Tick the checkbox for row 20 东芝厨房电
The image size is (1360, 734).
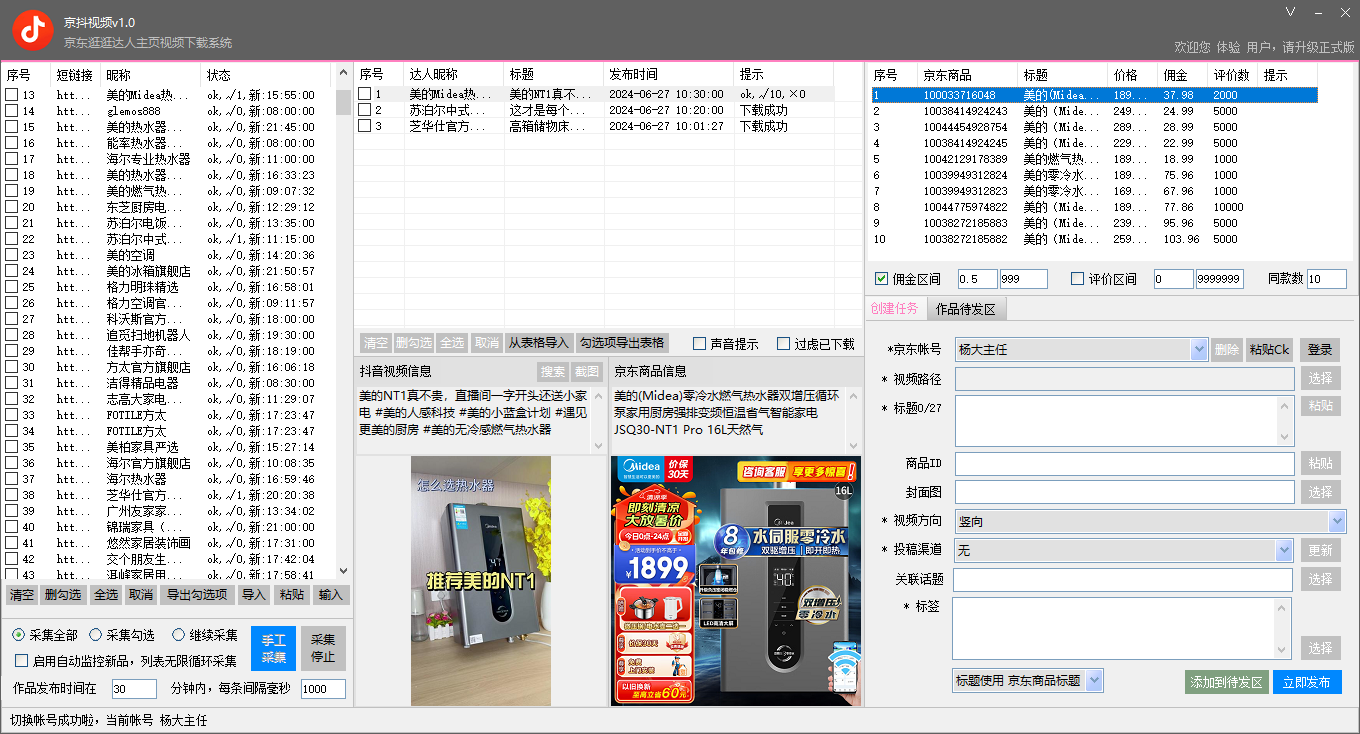(11, 207)
